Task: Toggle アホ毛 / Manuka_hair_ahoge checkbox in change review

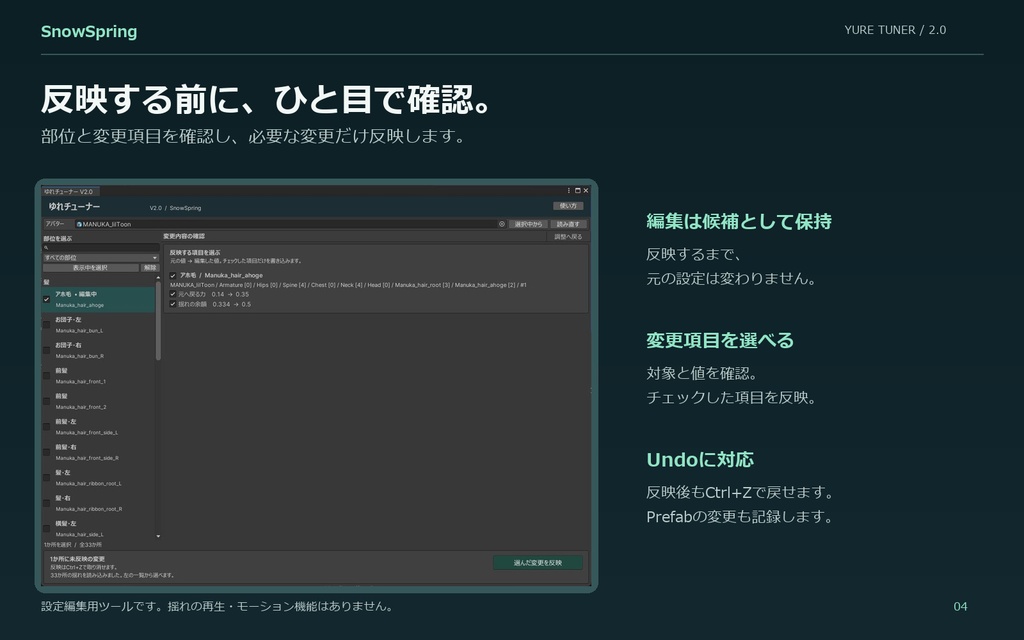Action: point(173,276)
